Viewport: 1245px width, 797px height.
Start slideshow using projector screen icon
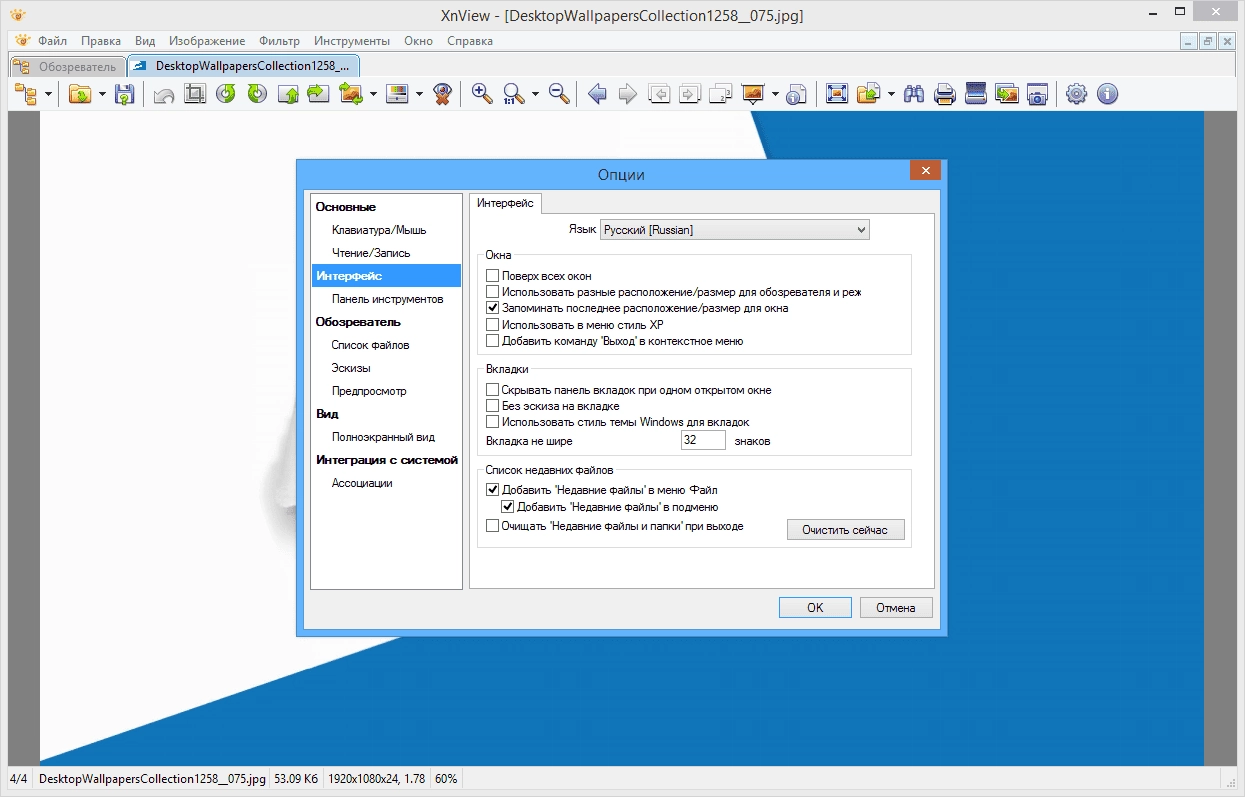(x=752, y=94)
